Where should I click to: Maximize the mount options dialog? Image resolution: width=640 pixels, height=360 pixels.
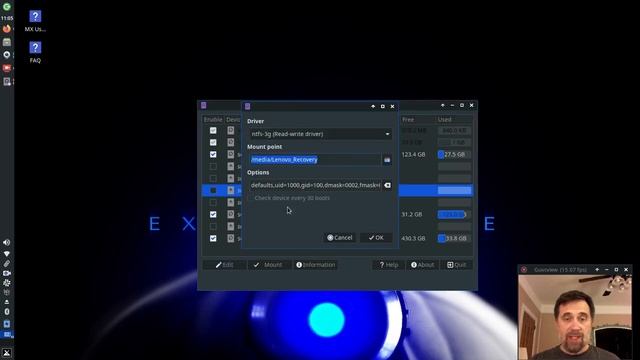coord(382,107)
